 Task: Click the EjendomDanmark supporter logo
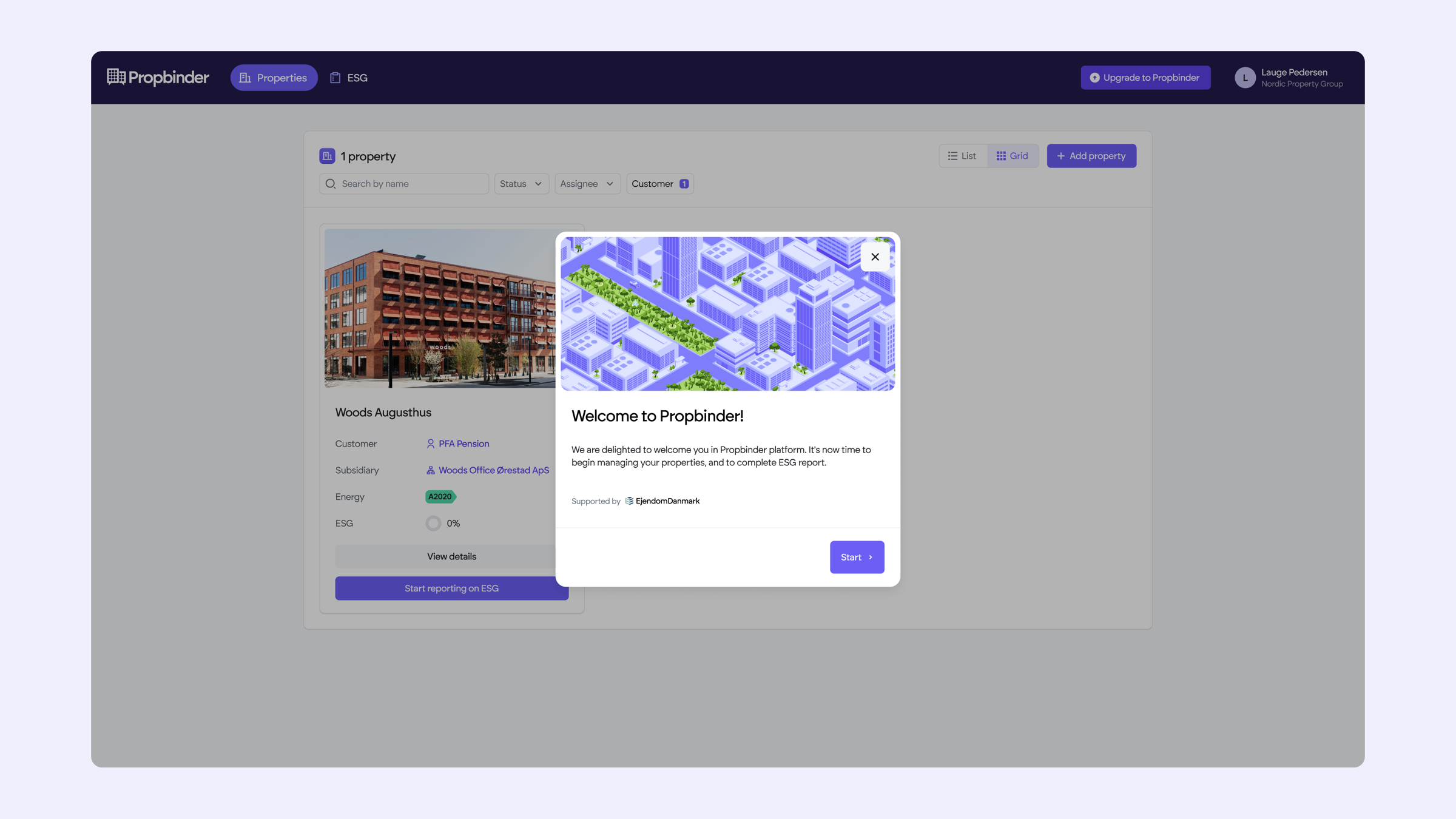click(x=662, y=501)
